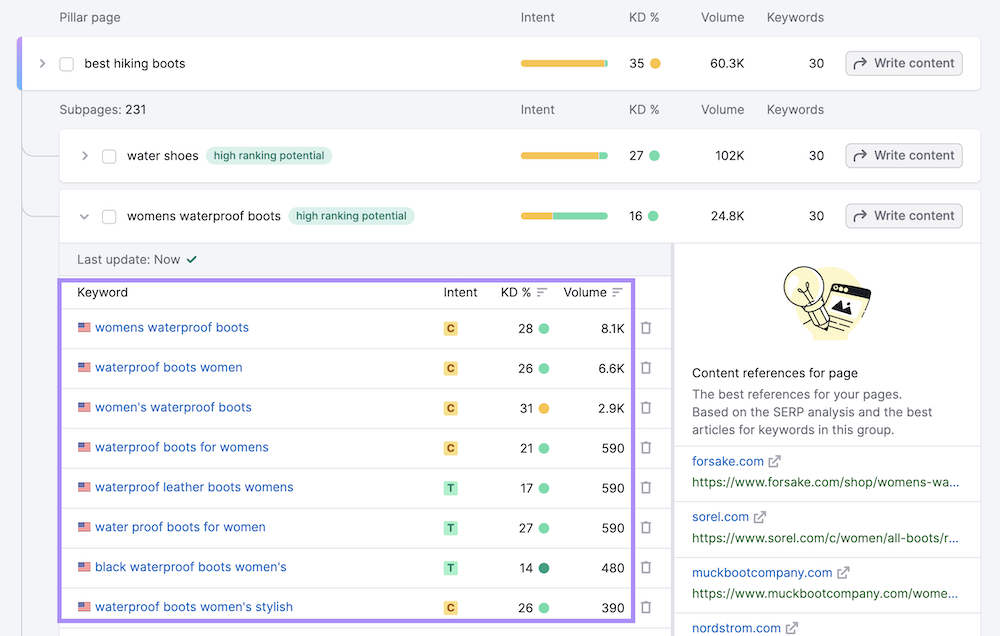Click intent bar for womens waterproof boots row
The height and width of the screenshot is (636, 1000).
pyautogui.click(x=564, y=216)
